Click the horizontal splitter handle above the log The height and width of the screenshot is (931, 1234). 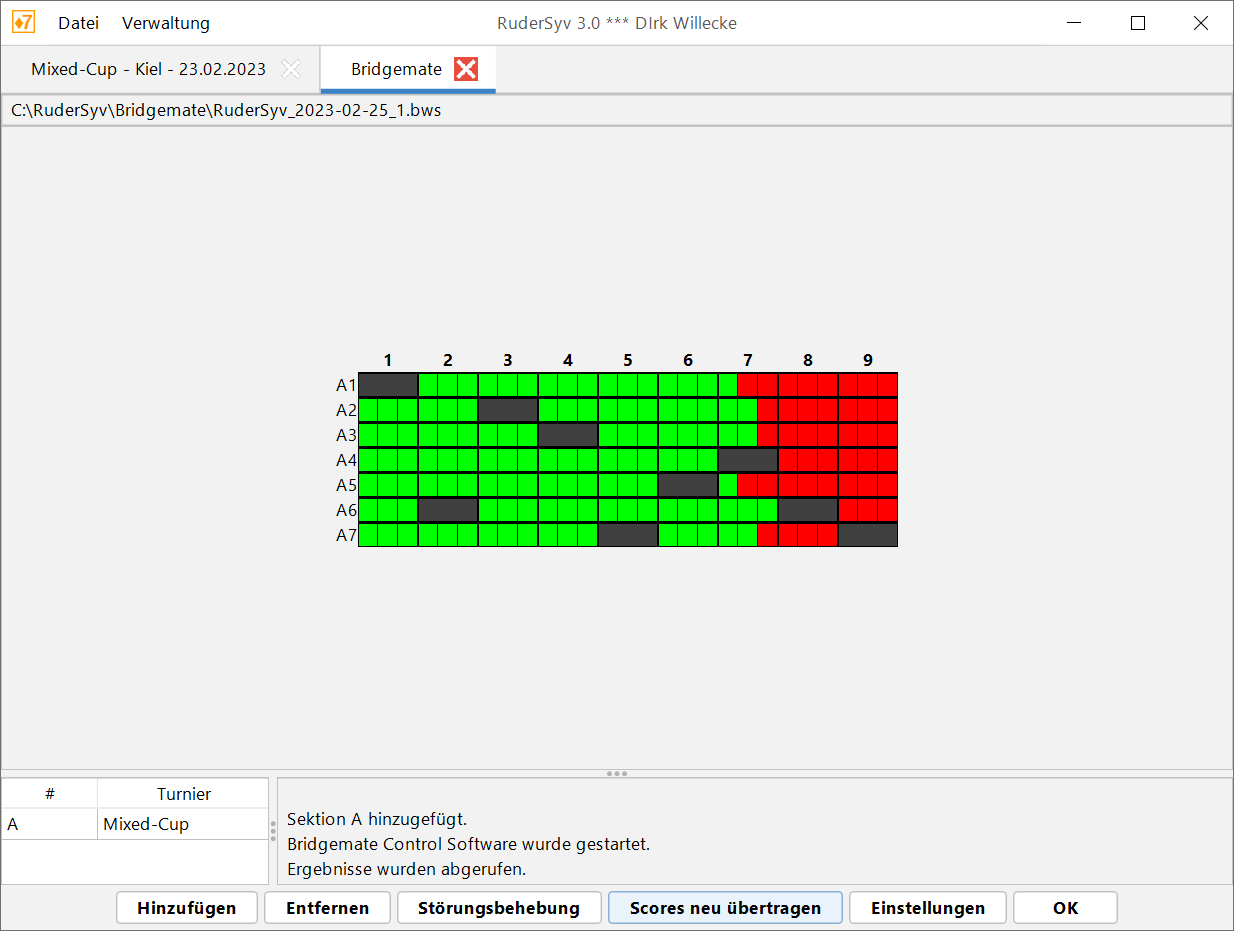pyautogui.click(x=617, y=773)
